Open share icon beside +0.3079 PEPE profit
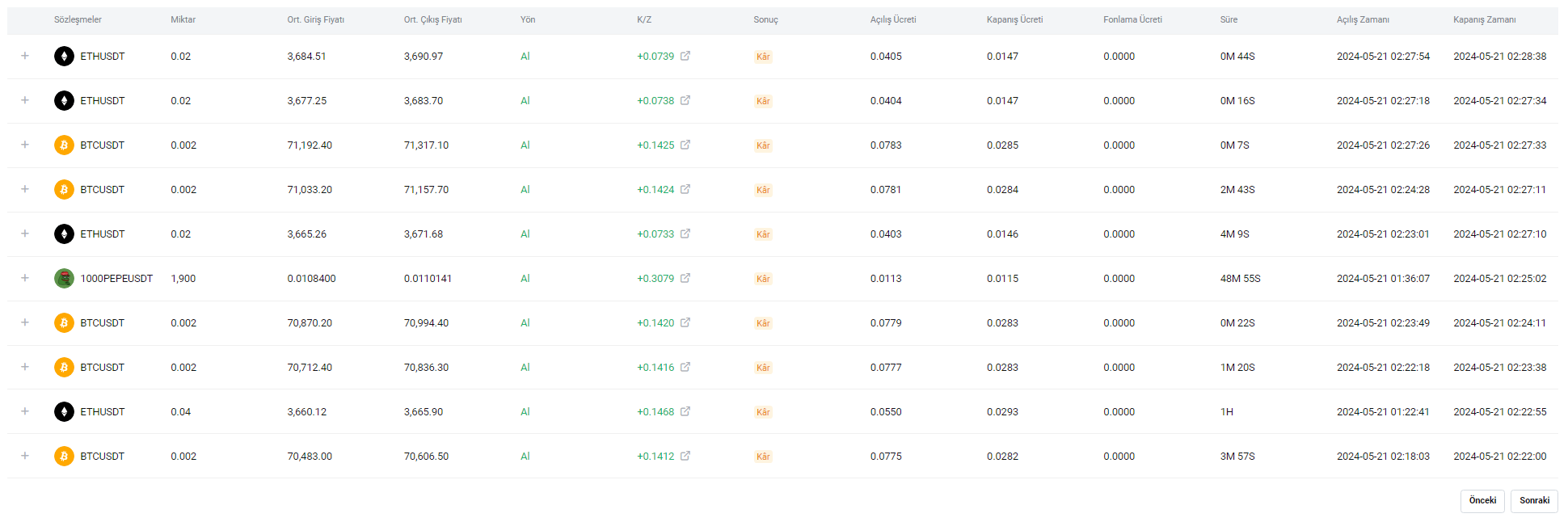This screenshot has width=1568, height=522. [x=685, y=278]
